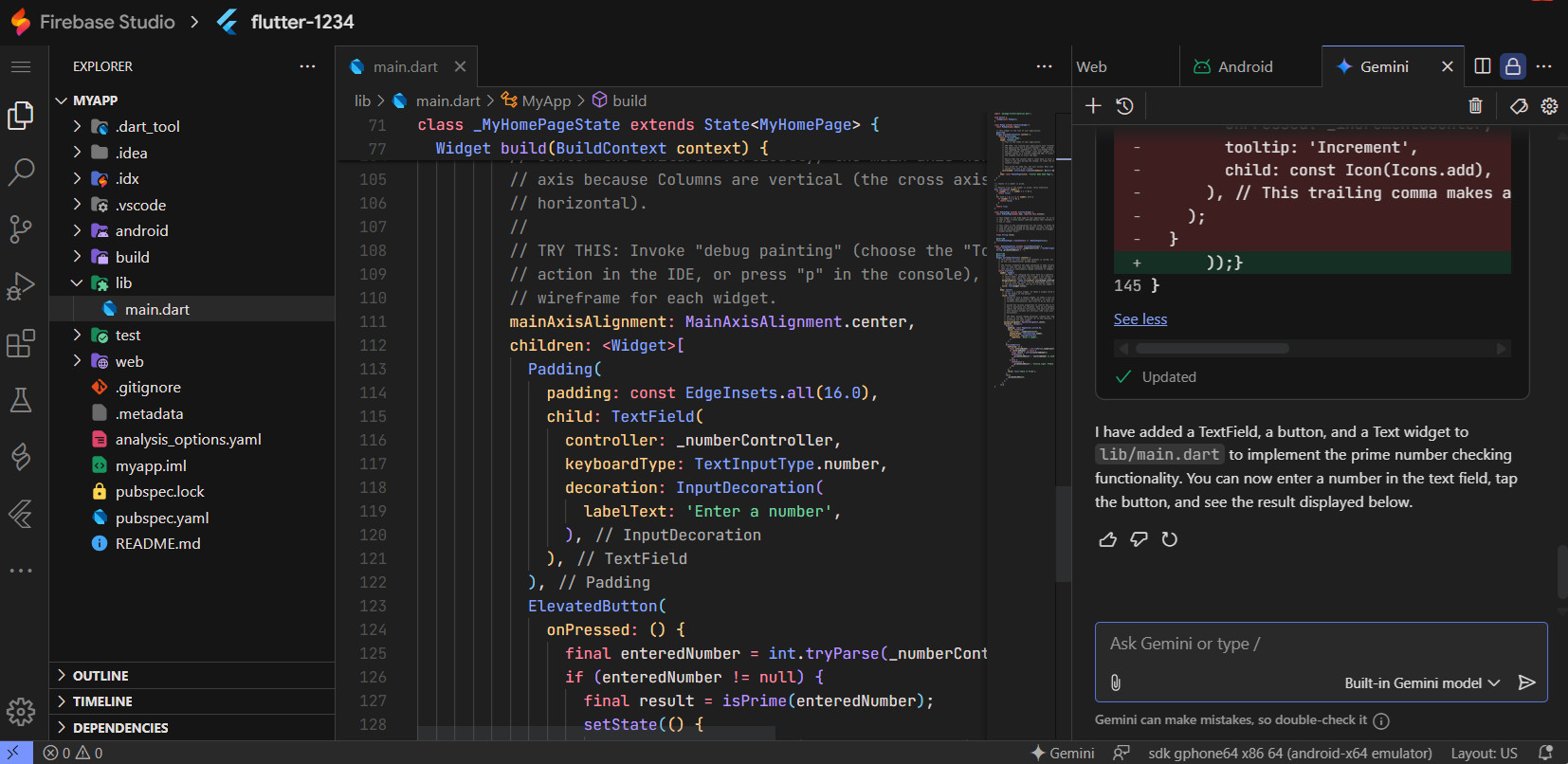Viewport: 1568px width, 764px height.
Task: Open the Source Control view
Action: click(21, 228)
